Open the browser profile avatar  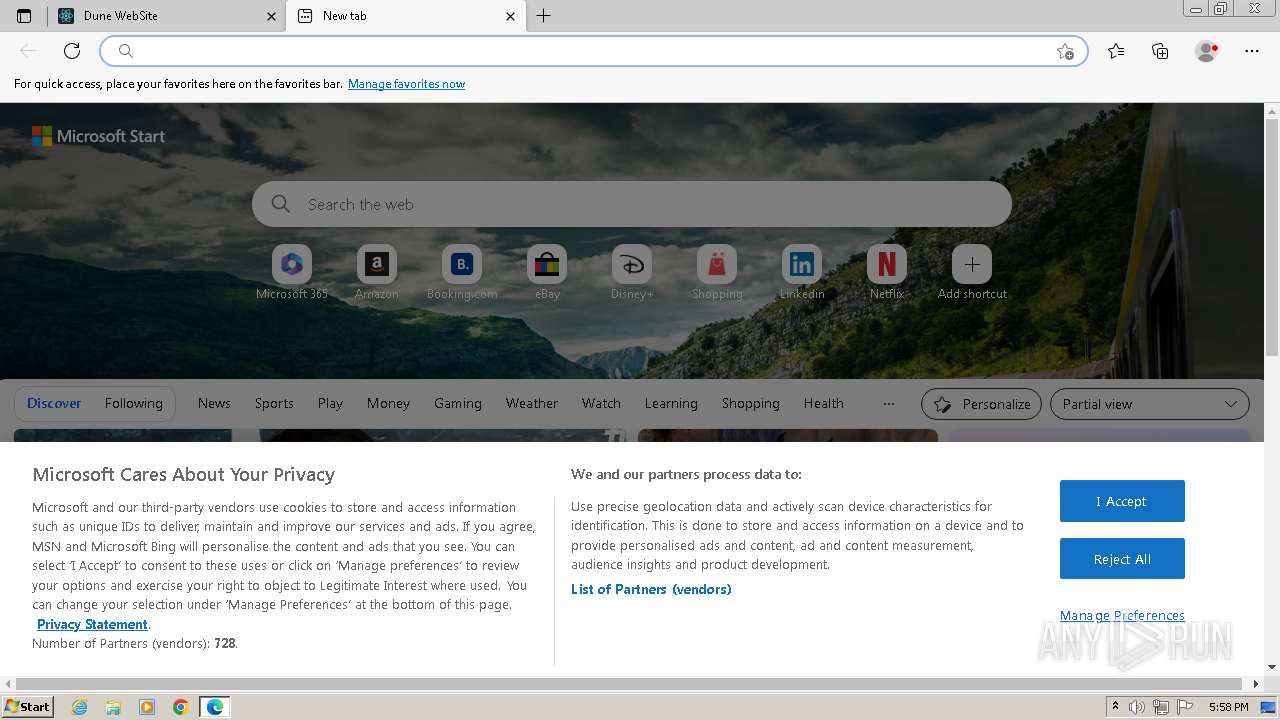point(1206,51)
